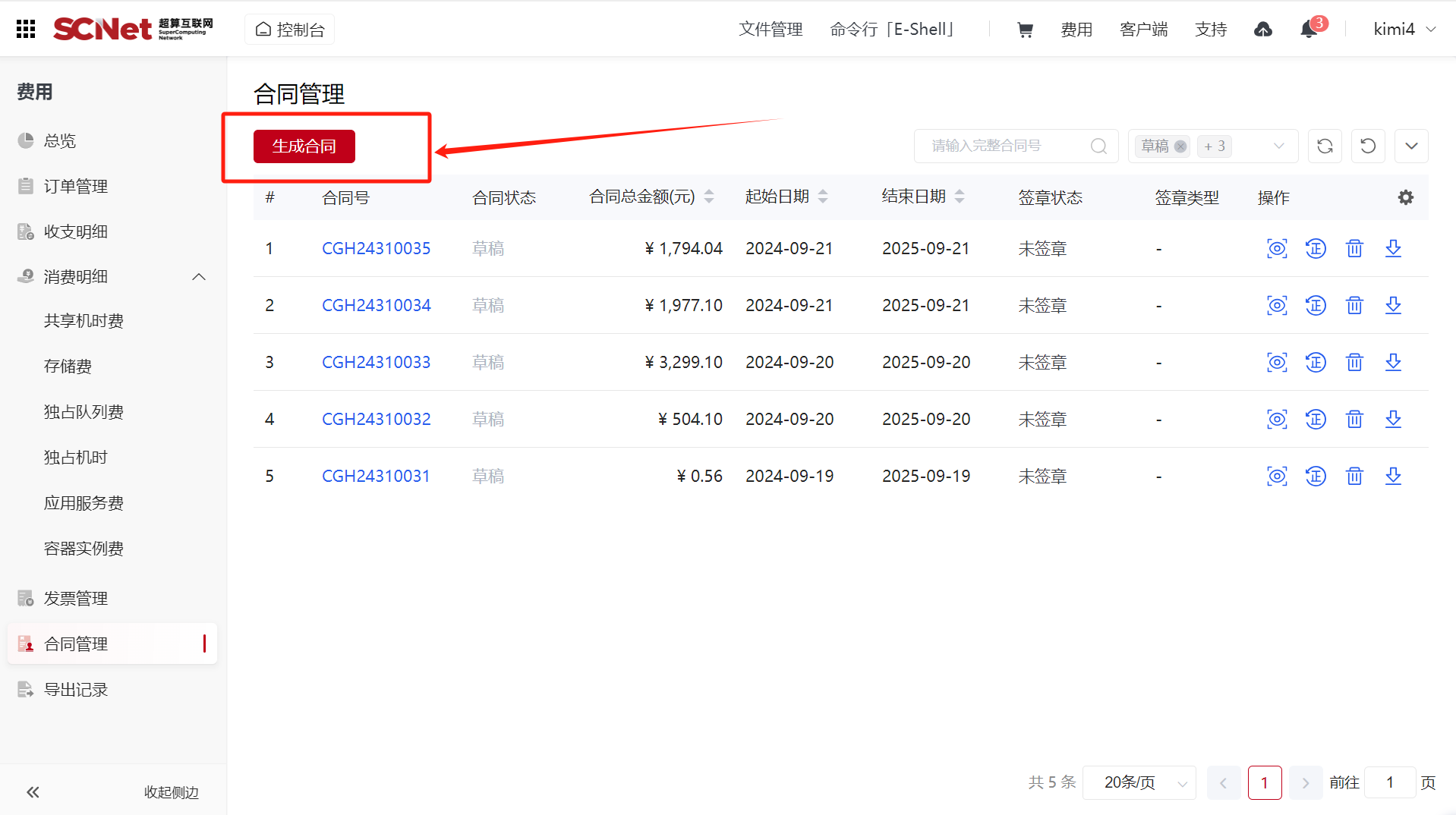Remove the 草稿 filter tag

click(1180, 146)
